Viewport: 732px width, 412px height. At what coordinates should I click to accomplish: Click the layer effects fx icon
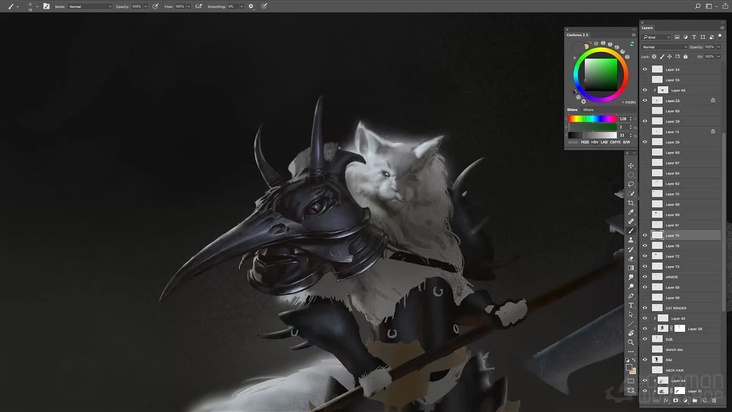tap(666, 400)
